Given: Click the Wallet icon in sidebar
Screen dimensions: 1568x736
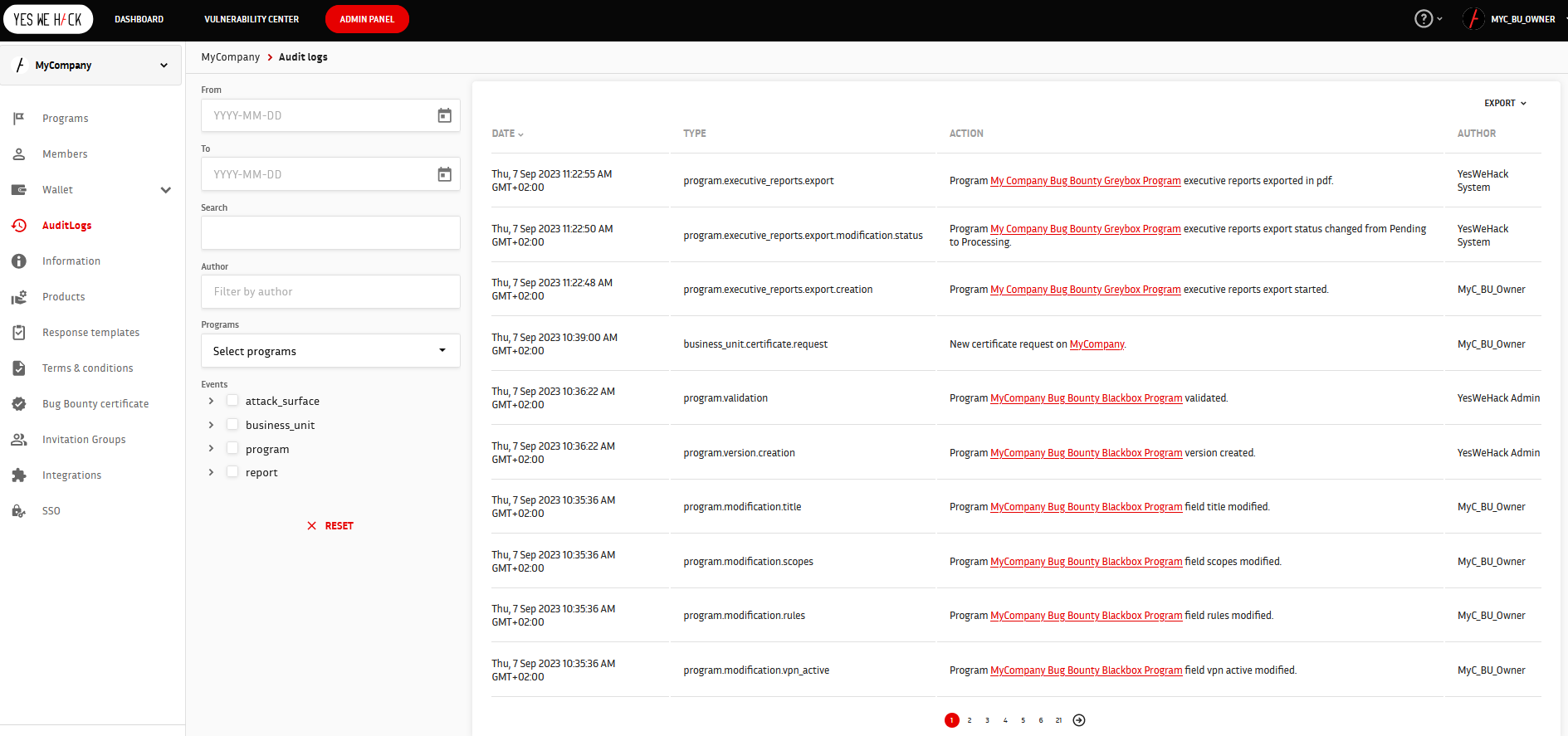Looking at the screenshot, I should (x=19, y=190).
